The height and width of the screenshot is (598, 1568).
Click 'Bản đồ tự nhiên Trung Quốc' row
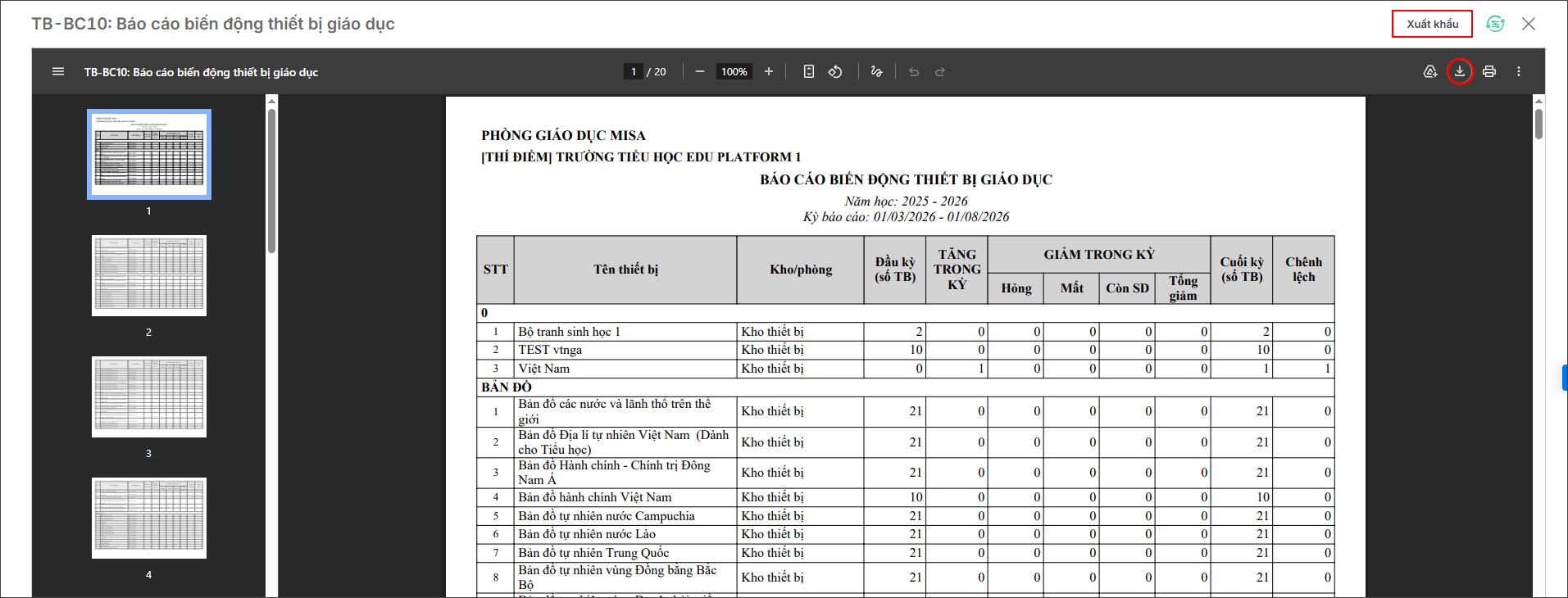pyautogui.click(x=906, y=553)
